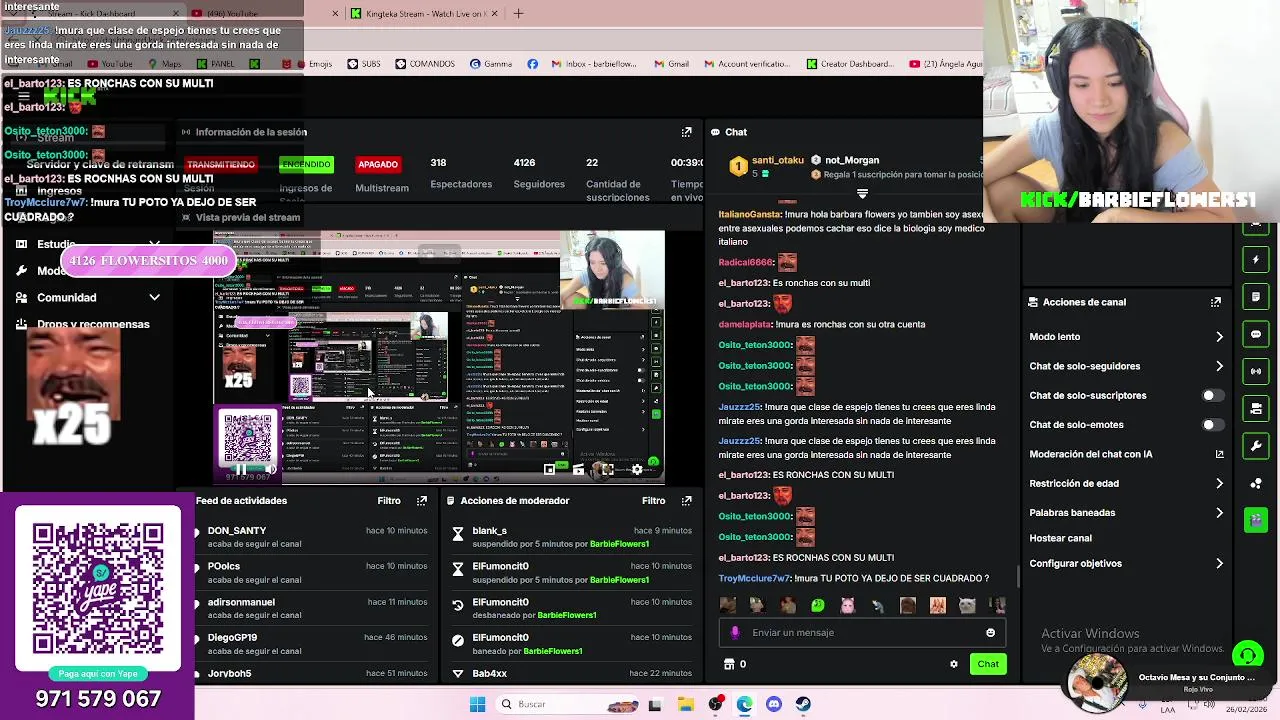This screenshot has width=1280, height=720.
Task: Open the green headset support button
Action: (1247, 656)
